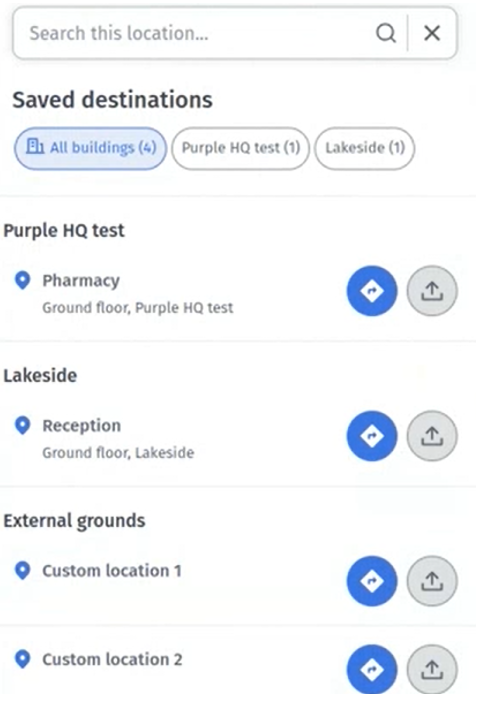The width and height of the screenshot is (478, 706).
Task: Click the search magnifier icon
Action: (386, 33)
